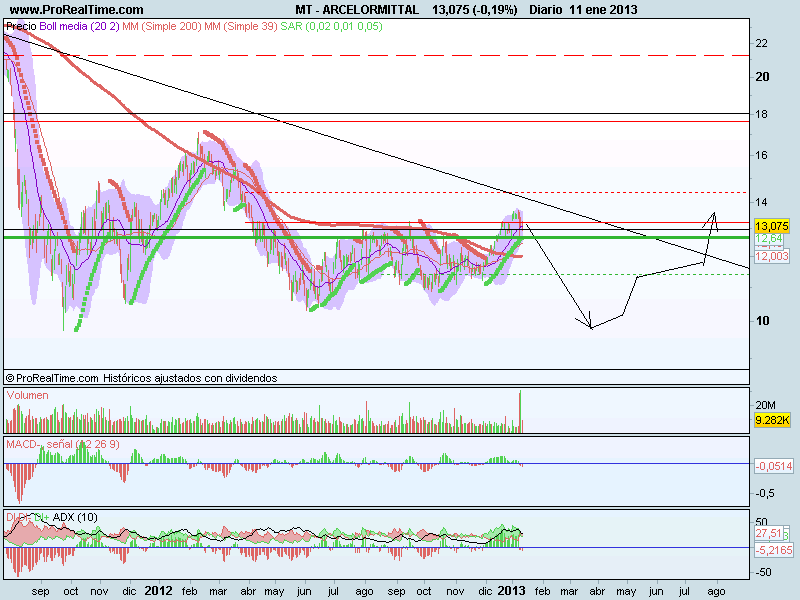Click the "dic" label just before 2012

pos(129,591)
